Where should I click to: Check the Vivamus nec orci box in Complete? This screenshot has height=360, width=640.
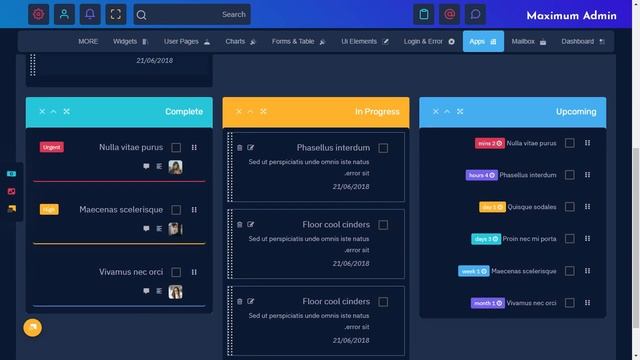(x=176, y=272)
